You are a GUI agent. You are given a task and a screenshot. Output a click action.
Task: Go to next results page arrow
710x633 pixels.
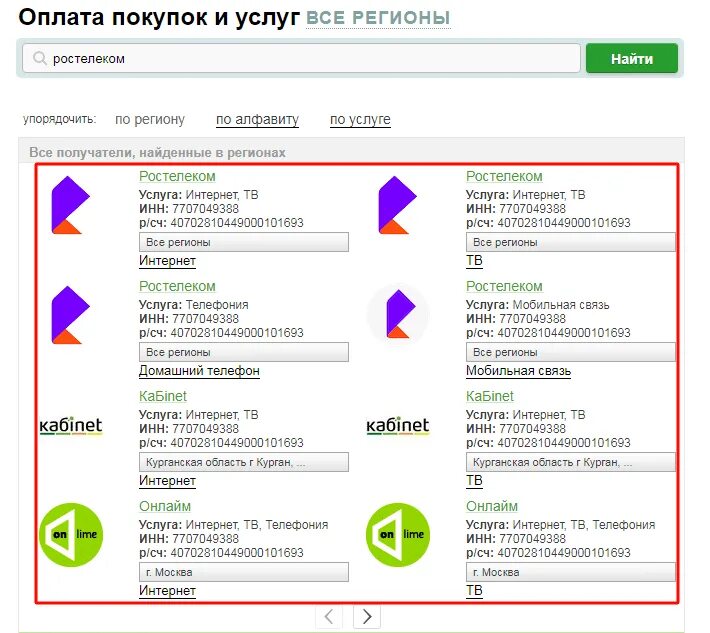pyautogui.click(x=367, y=616)
